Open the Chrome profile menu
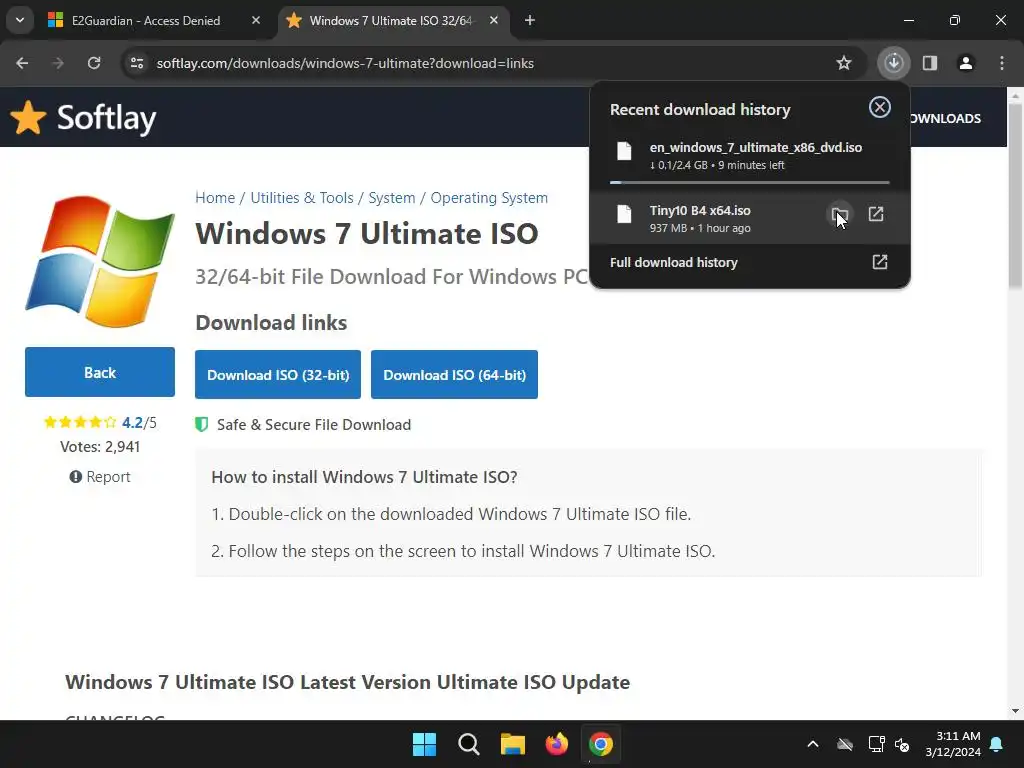Screen dimensions: 1024x768 pos(966,63)
